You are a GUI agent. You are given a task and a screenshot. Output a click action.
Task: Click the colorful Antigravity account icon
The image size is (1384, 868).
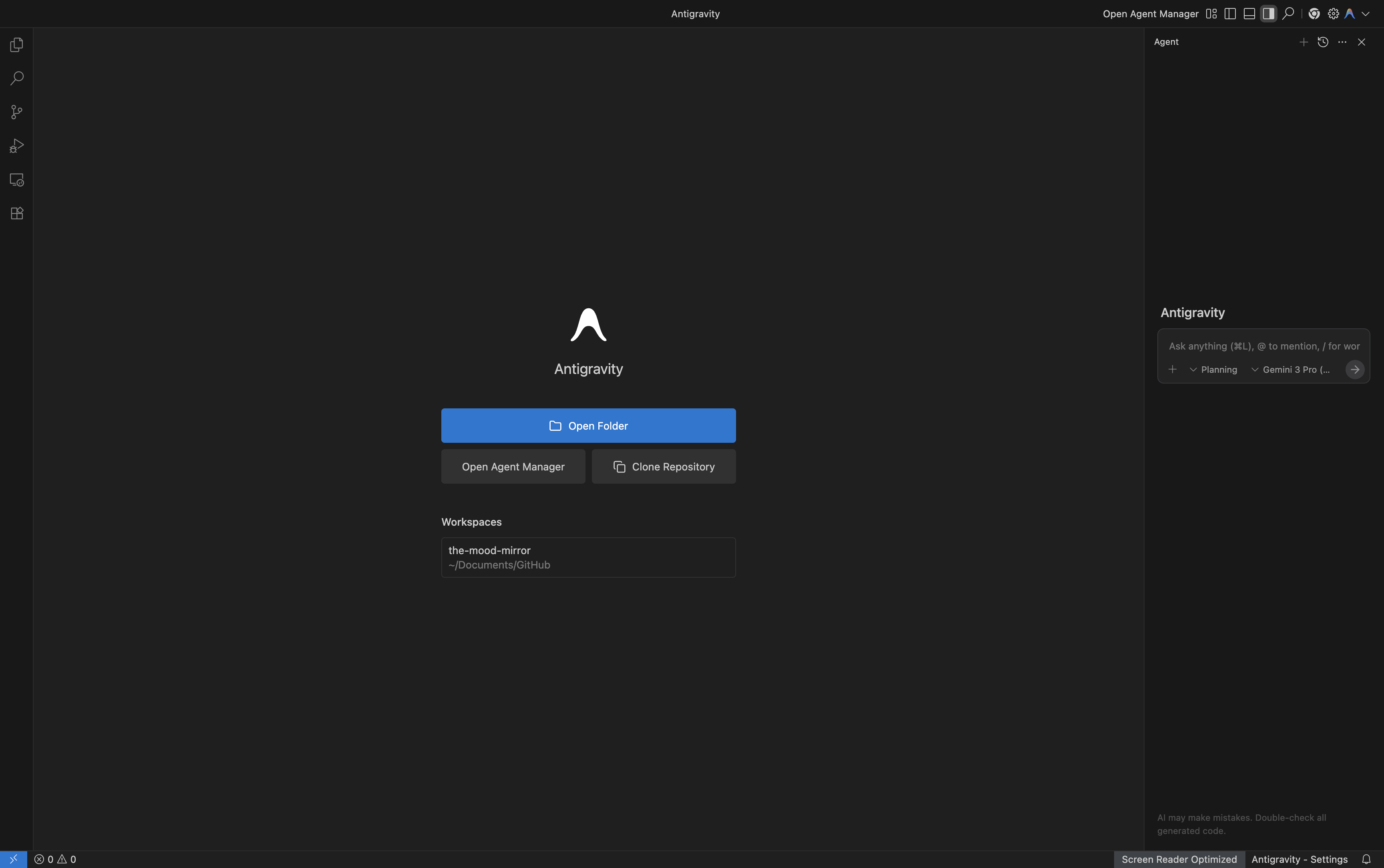click(x=1350, y=13)
